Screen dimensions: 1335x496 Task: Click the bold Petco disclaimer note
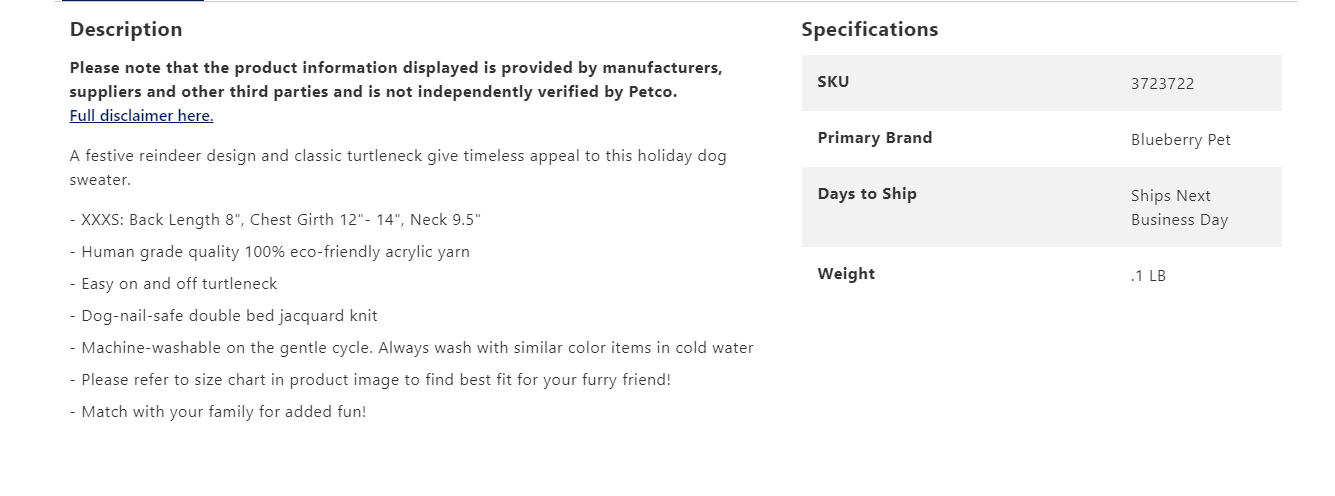point(395,80)
